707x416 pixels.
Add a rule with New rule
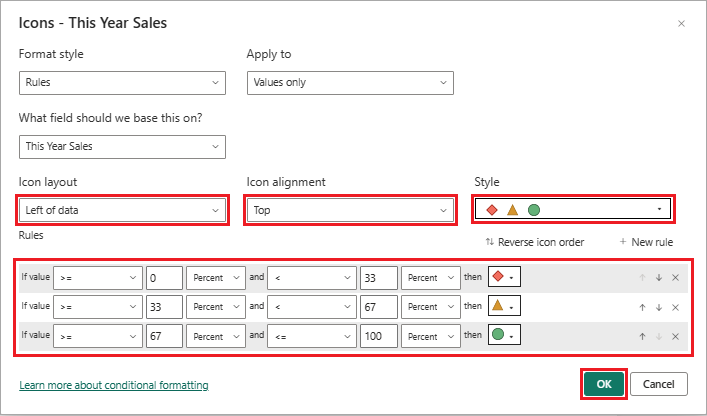(x=646, y=242)
